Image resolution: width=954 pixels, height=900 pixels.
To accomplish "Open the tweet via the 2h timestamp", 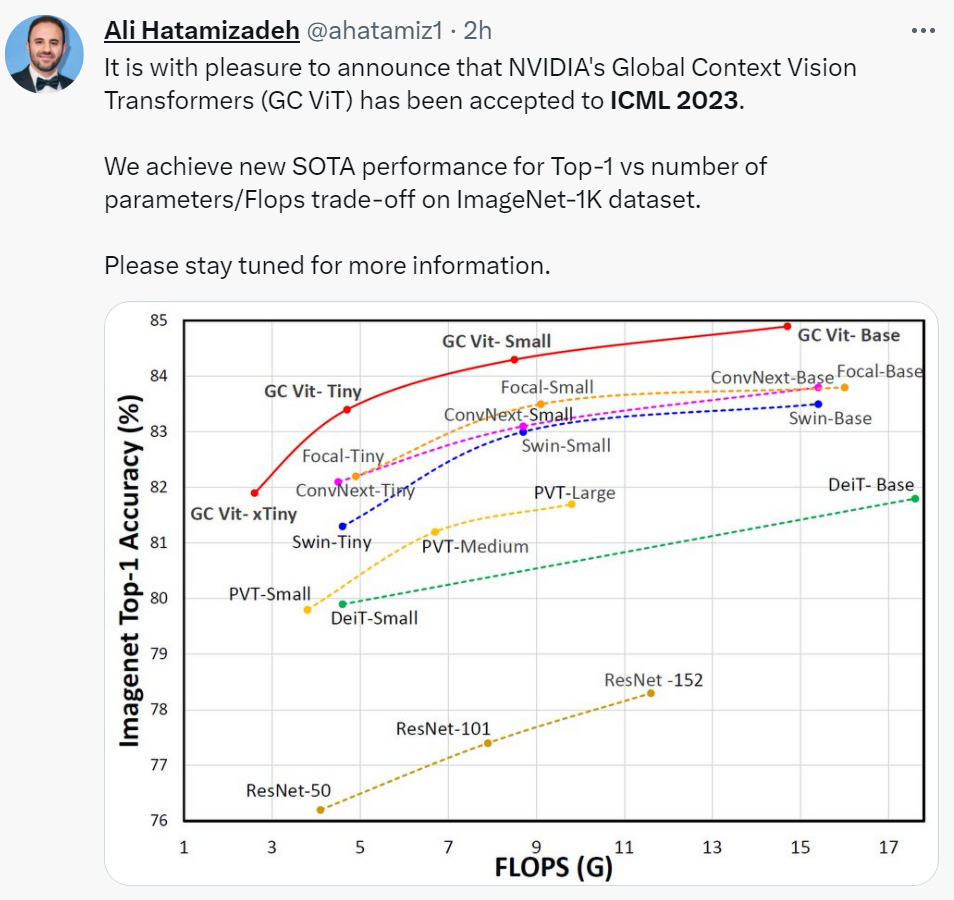I will click(479, 31).
